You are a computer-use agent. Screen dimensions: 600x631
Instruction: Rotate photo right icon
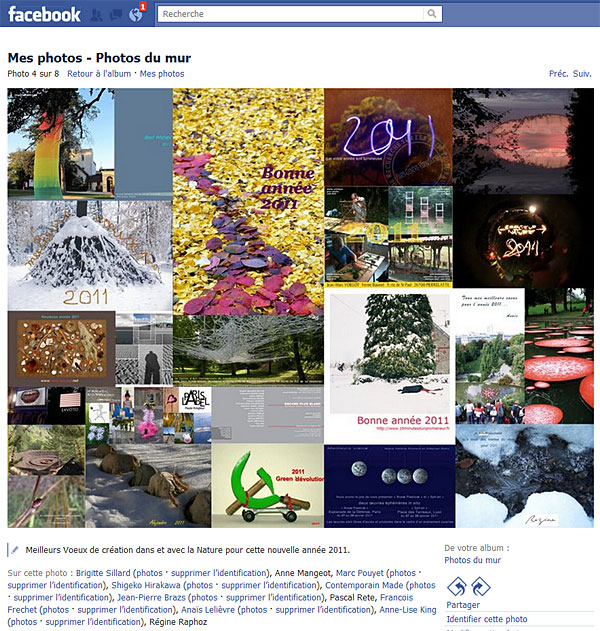tap(480, 586)
